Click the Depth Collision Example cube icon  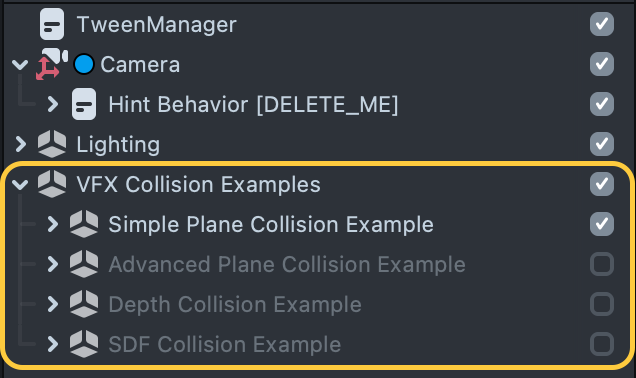(x=84, y=304)
